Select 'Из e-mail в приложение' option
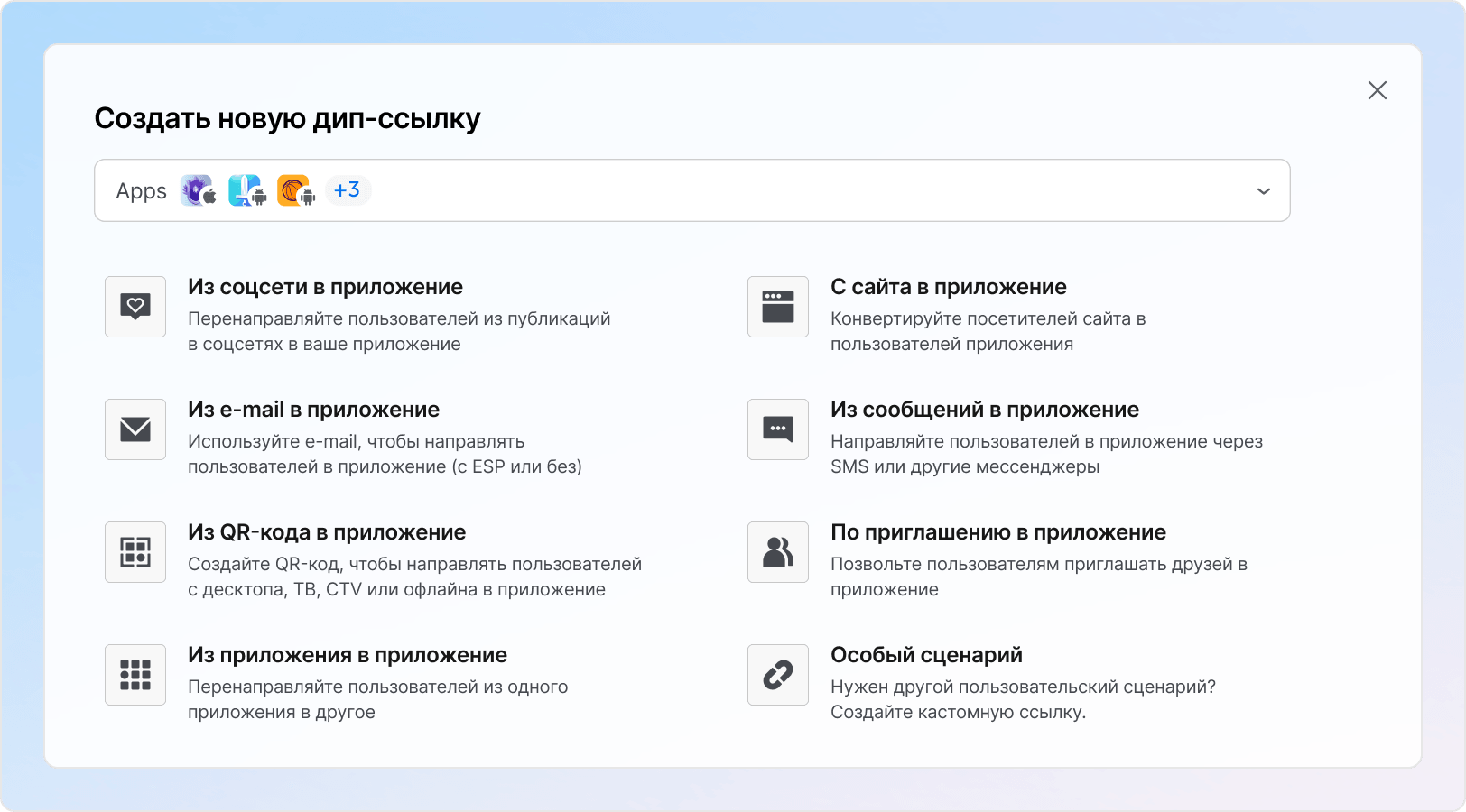This screenshot has height=812, width=1466. (314, 410)
